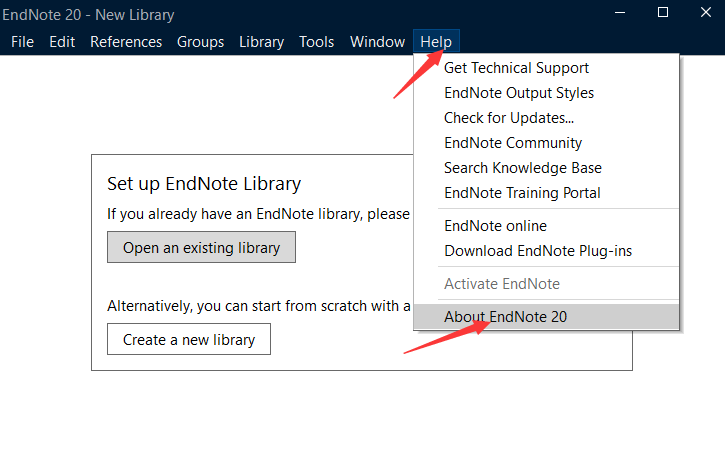
Task: Open EndNote Training Portal
Action: (547, 193)
